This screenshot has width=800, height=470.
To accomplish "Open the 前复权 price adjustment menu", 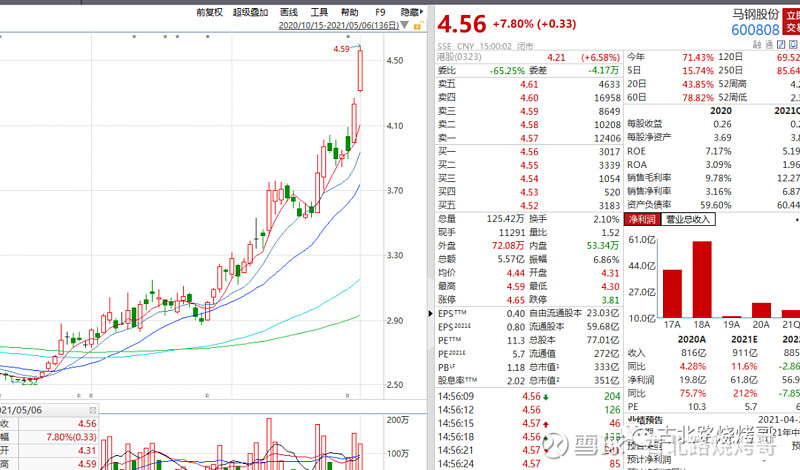I will click(x=209, y=12).
